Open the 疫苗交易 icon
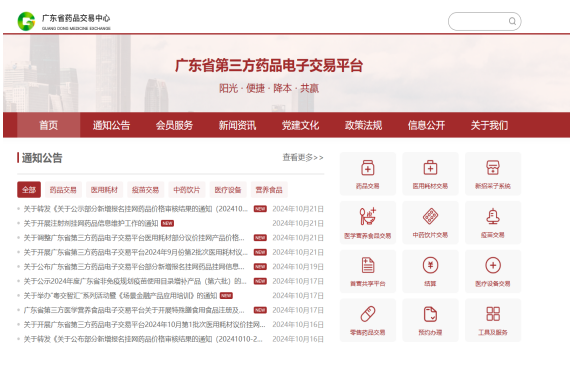Image resolution: width=572 pixels, height=368 pixels. 493,216
